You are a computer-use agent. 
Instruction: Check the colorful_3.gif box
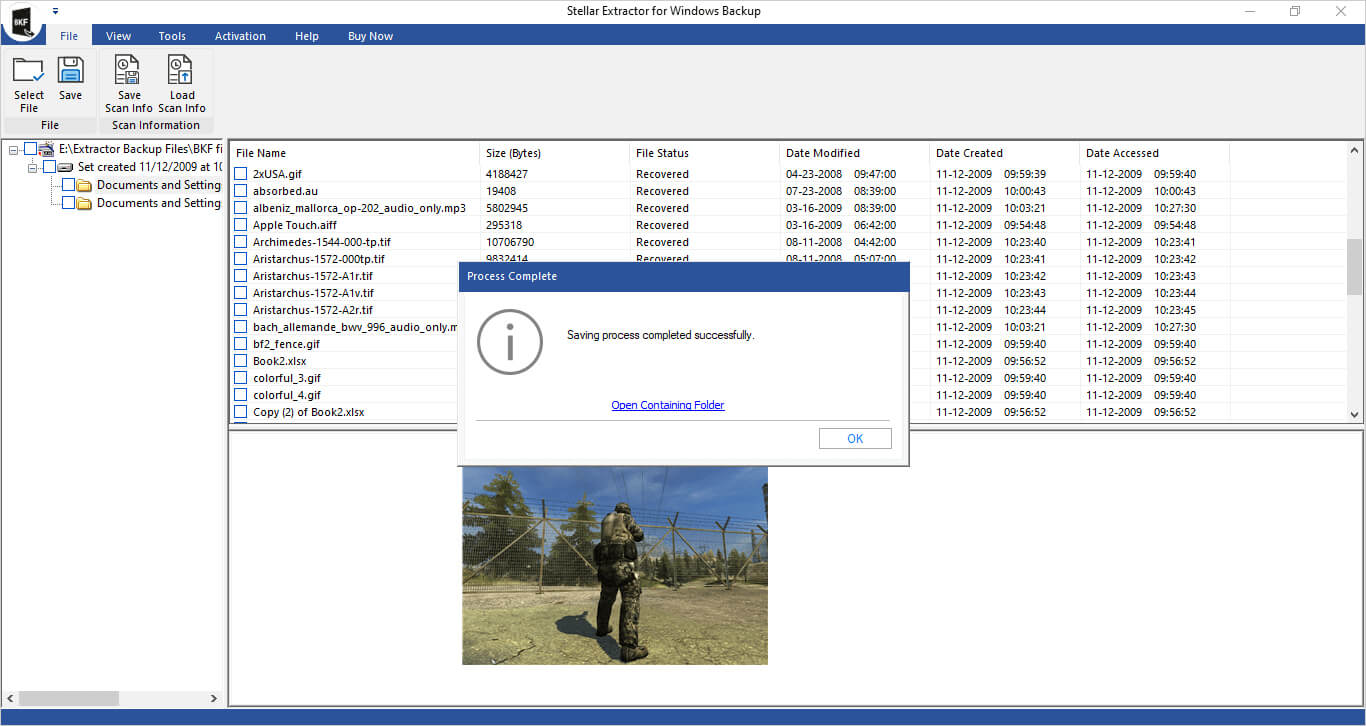(241, 378)
